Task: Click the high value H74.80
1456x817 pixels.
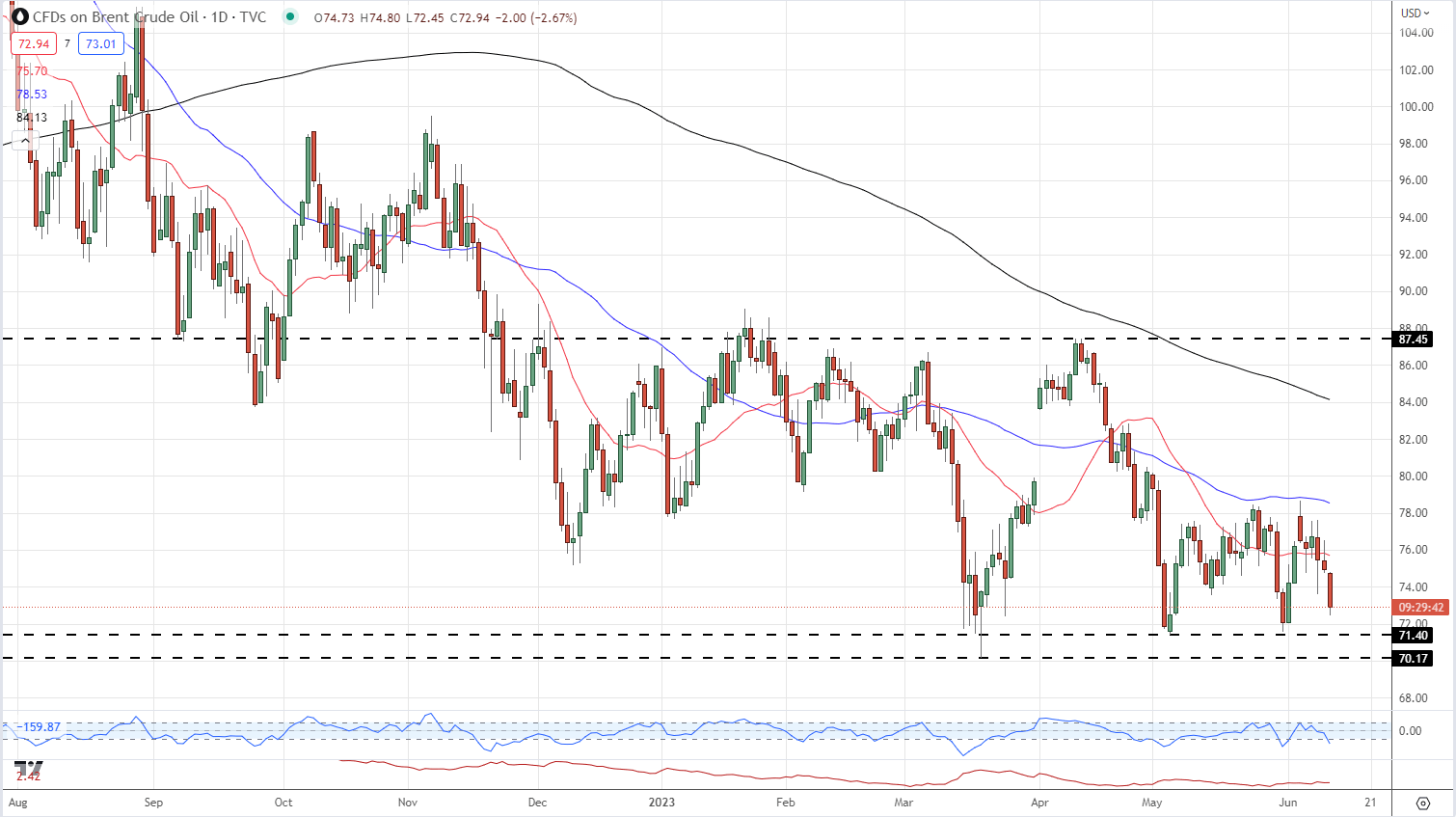Action: tap(380, 17)
